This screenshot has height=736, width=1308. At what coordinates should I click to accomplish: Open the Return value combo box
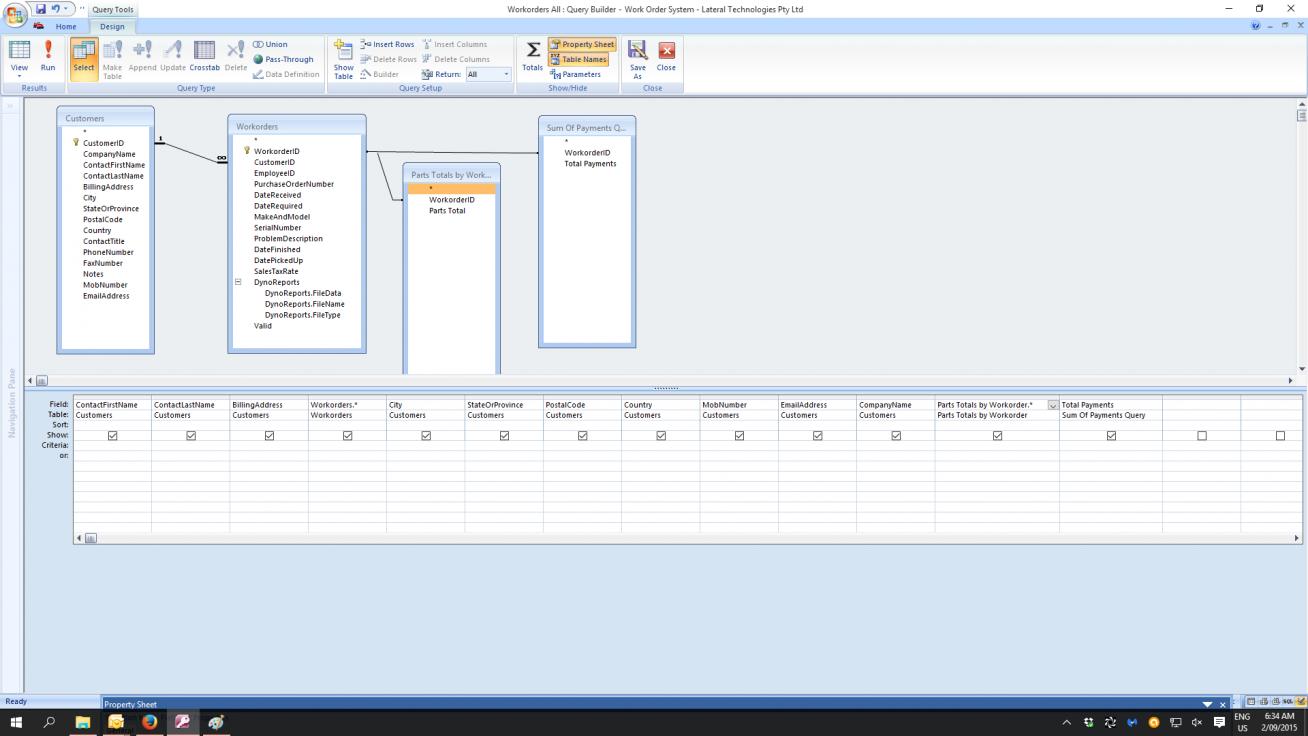coord(488,74)
